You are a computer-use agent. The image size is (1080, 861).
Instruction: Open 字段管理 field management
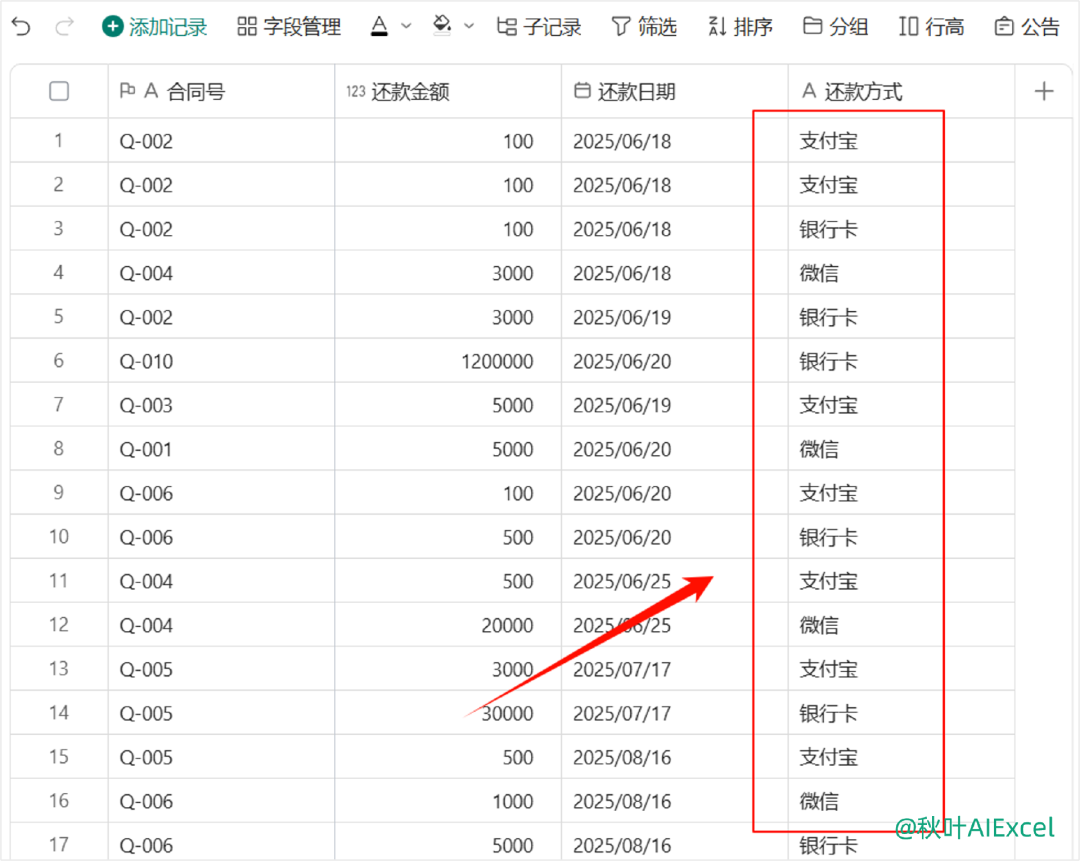289,27
